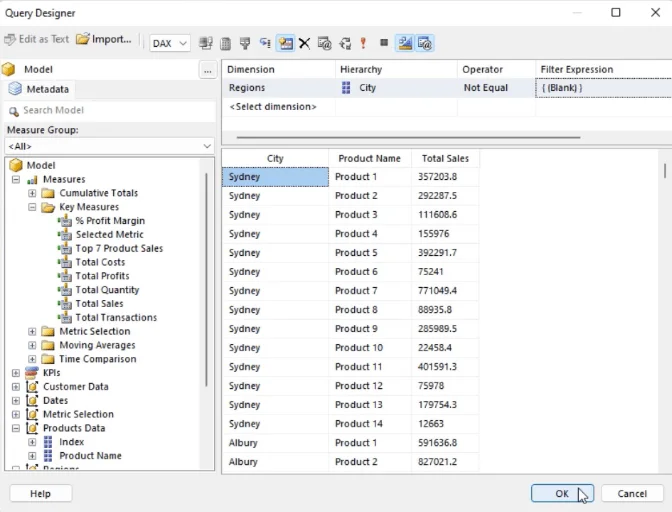Expand the Moving Averages folder
672x512 pixels.
[x=32, y=345]
